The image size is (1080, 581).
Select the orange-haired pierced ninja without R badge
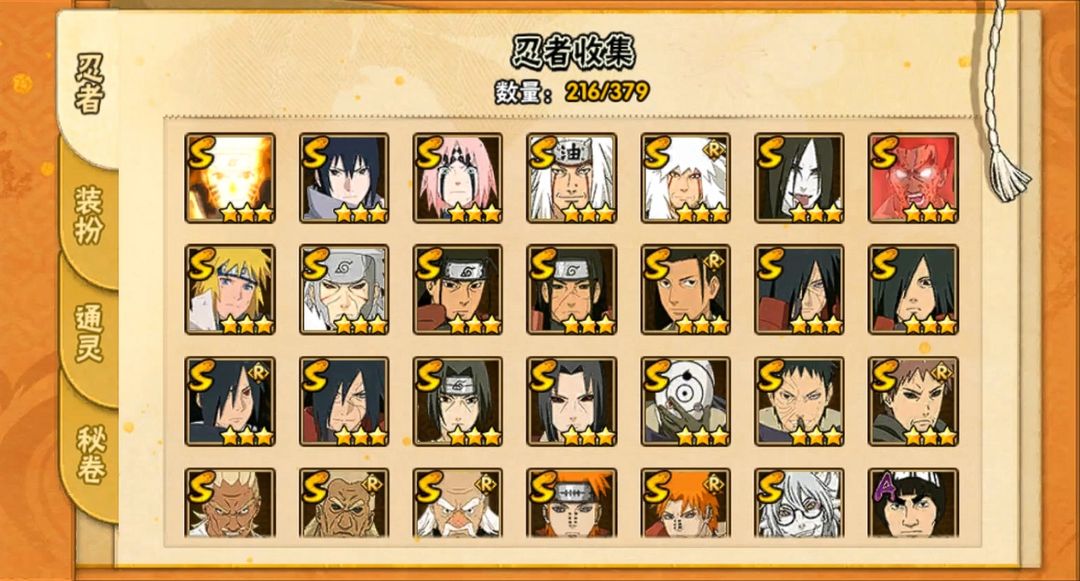[572, 503]
